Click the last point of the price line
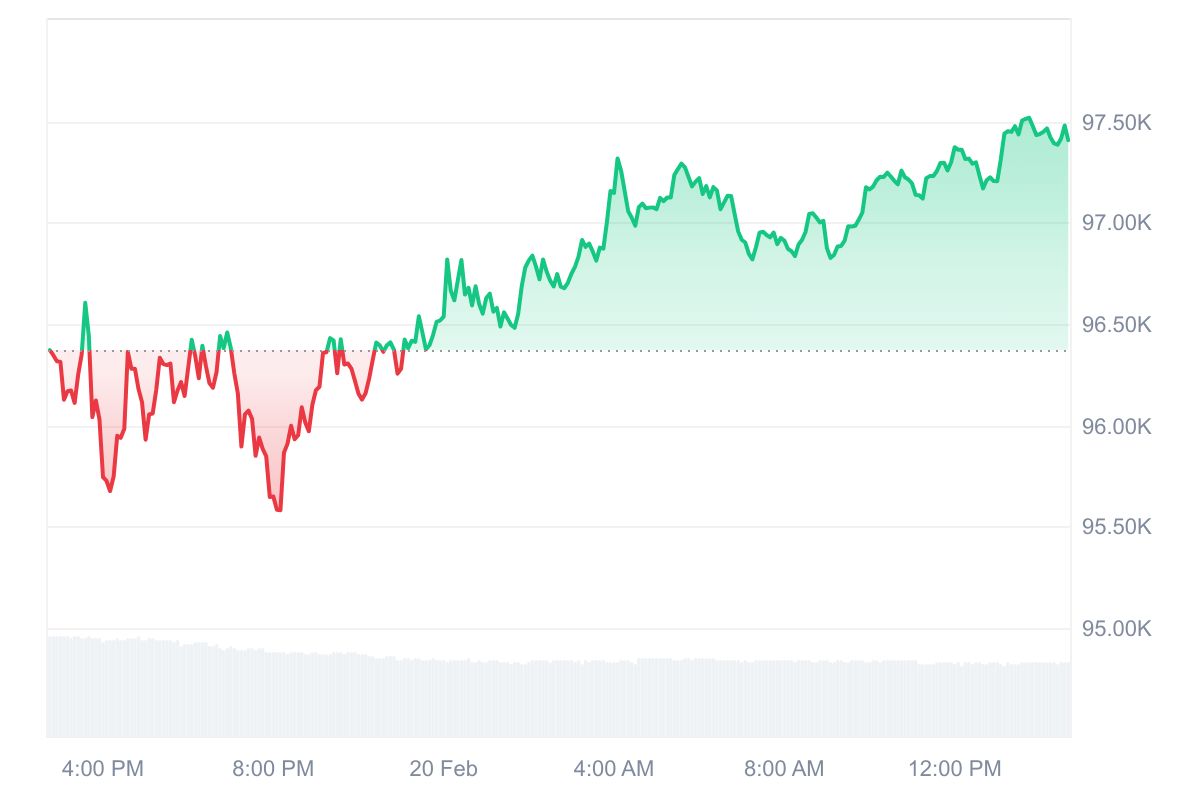The height and width of the screenshot is (800, 1200). [1068, 140]
